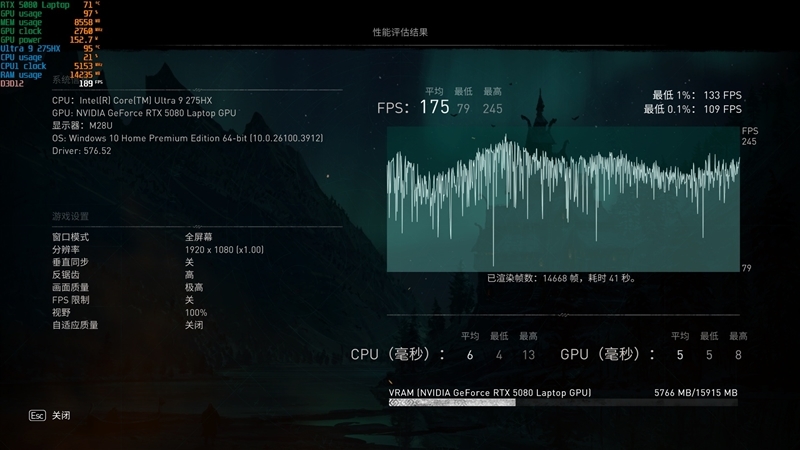This screenshot has width=800, height=450.
Task: Click the 关闭 adaptive quality value
Action: point(194,325)
